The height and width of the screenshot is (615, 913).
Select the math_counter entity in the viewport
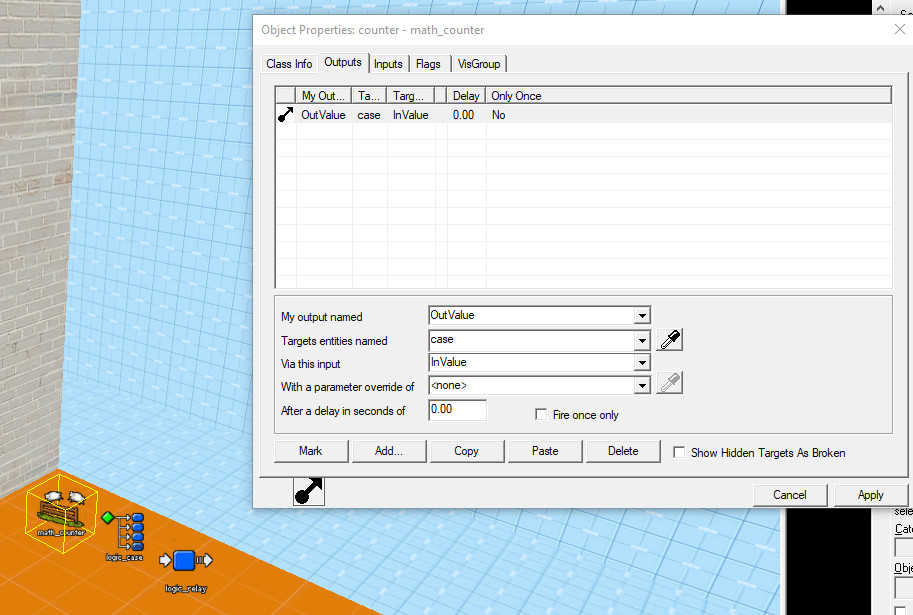[x=60, y=510]
